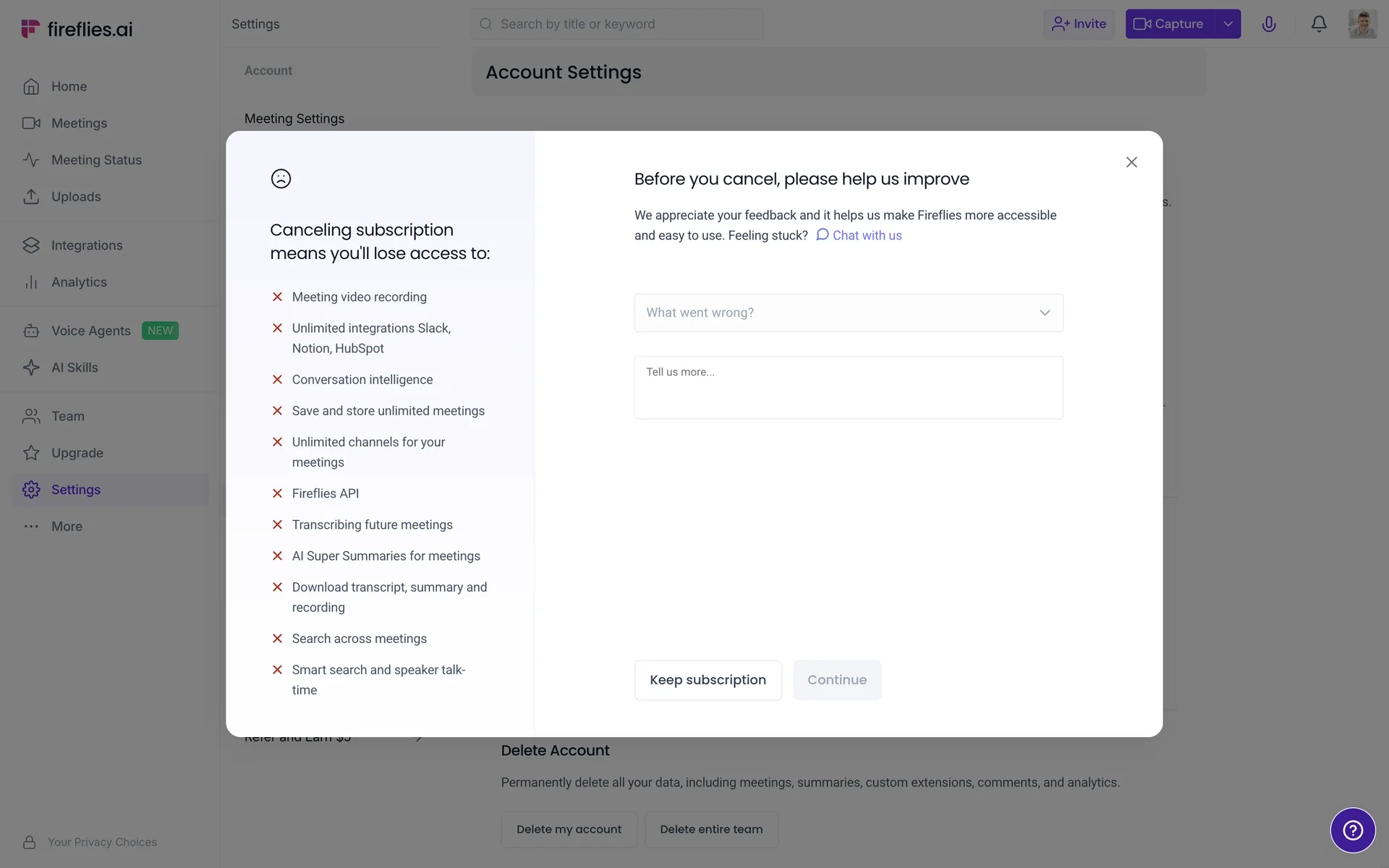Open the user profile avatar
The height and width of the screenshot is (868, 1389).
(1362, 24)
